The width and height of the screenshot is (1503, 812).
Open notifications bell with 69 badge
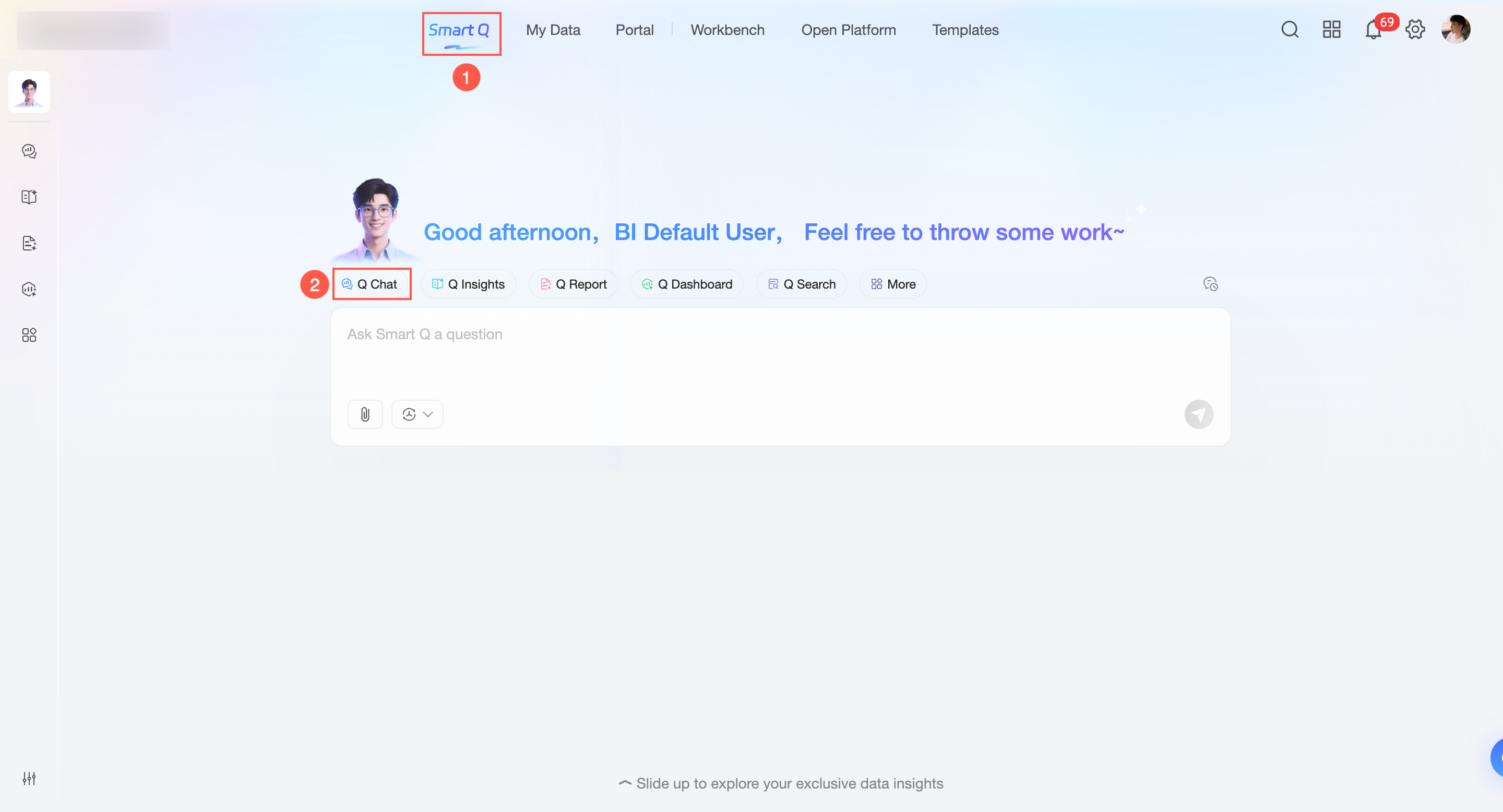click(1374, 30)
